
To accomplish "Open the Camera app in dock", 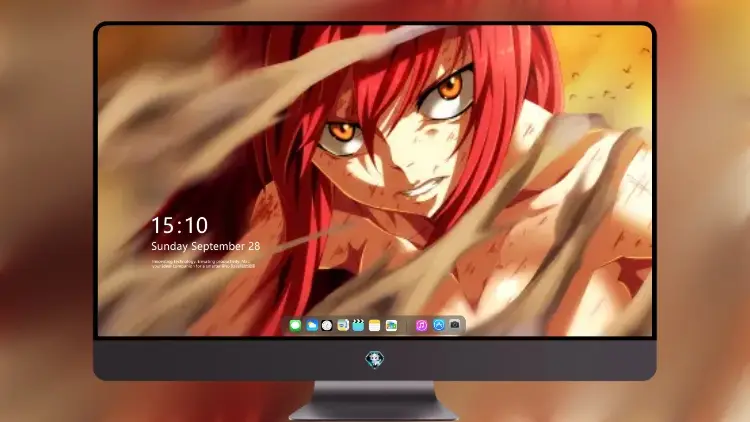I will click(454, 325).
